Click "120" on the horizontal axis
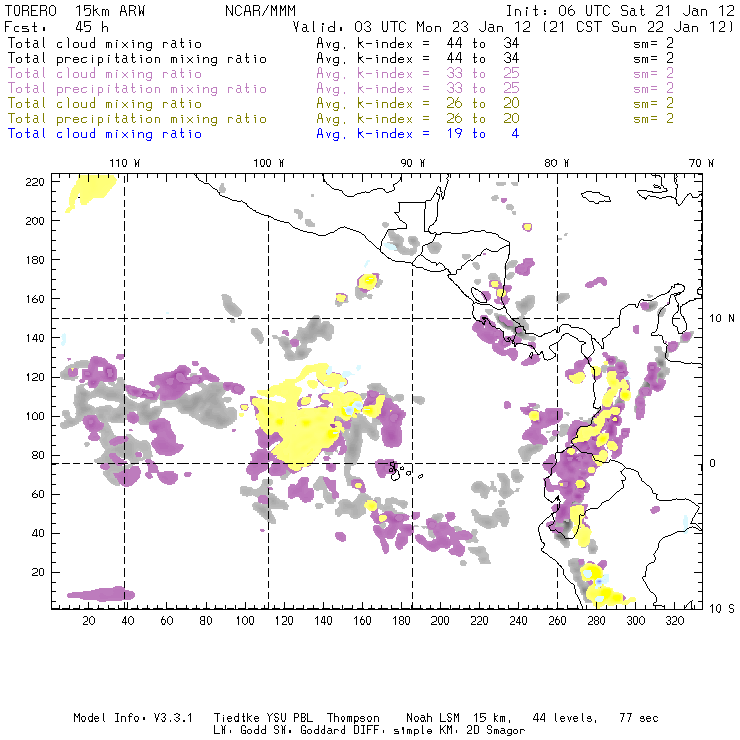This screenshot has height=740, width=740. [284, 621]
